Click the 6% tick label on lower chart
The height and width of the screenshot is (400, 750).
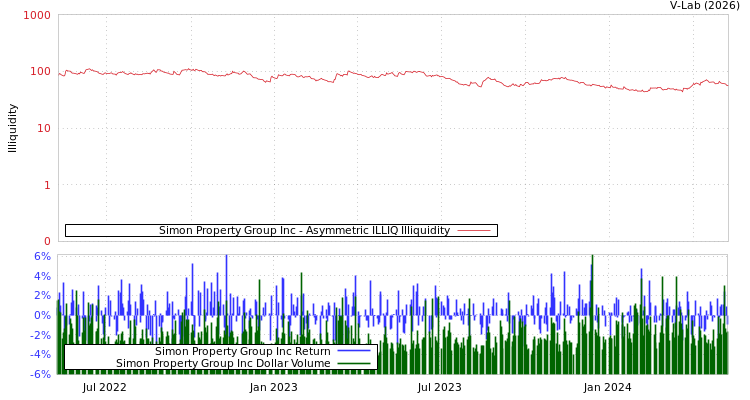tap(42, 256)
